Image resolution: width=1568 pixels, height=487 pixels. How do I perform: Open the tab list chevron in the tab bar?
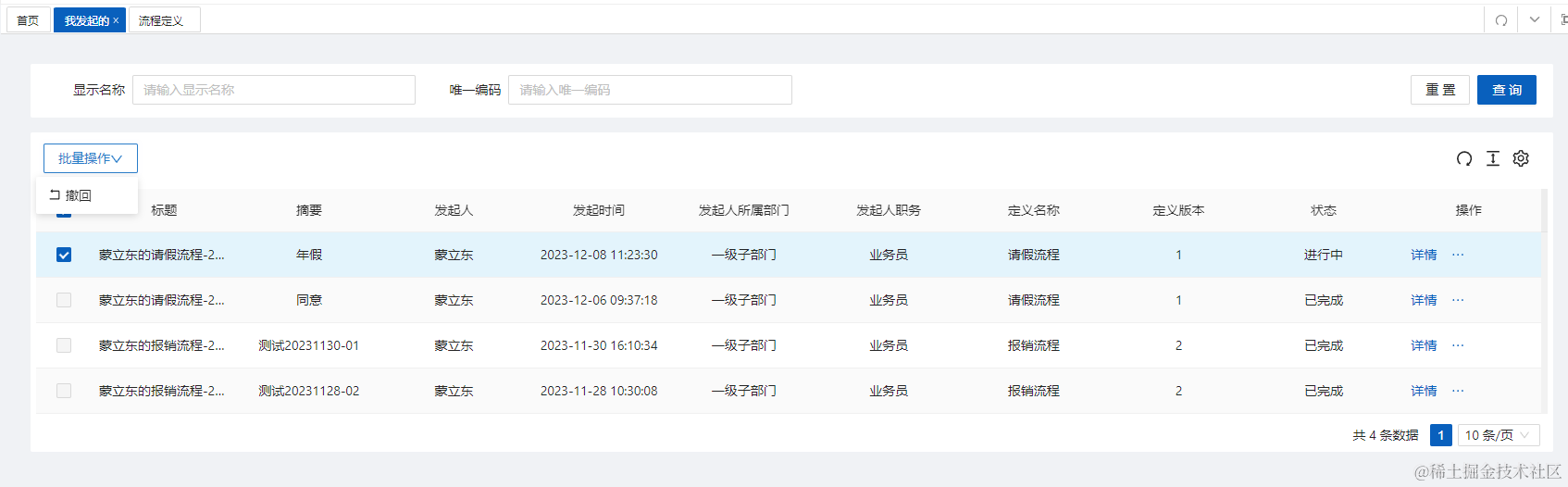click(x=1535, y=20)
